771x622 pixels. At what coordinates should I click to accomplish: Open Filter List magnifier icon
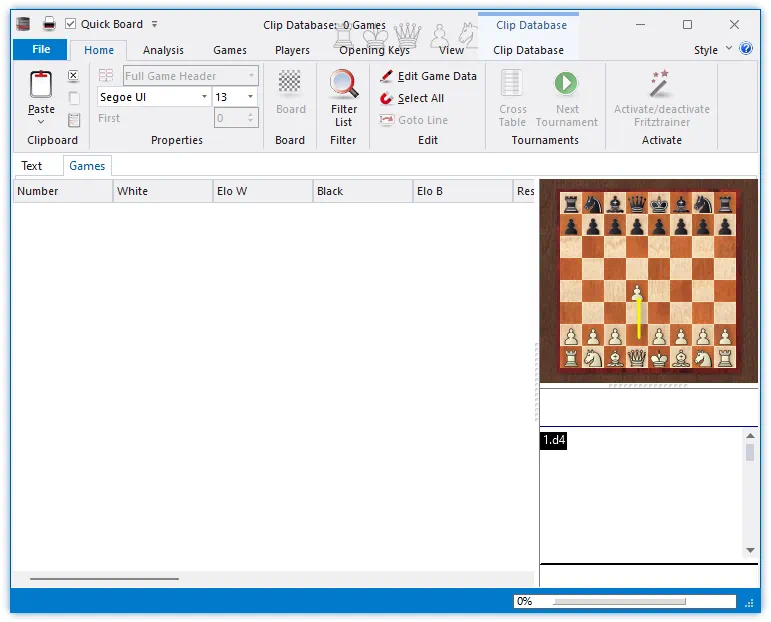click(x=343, y=83)
